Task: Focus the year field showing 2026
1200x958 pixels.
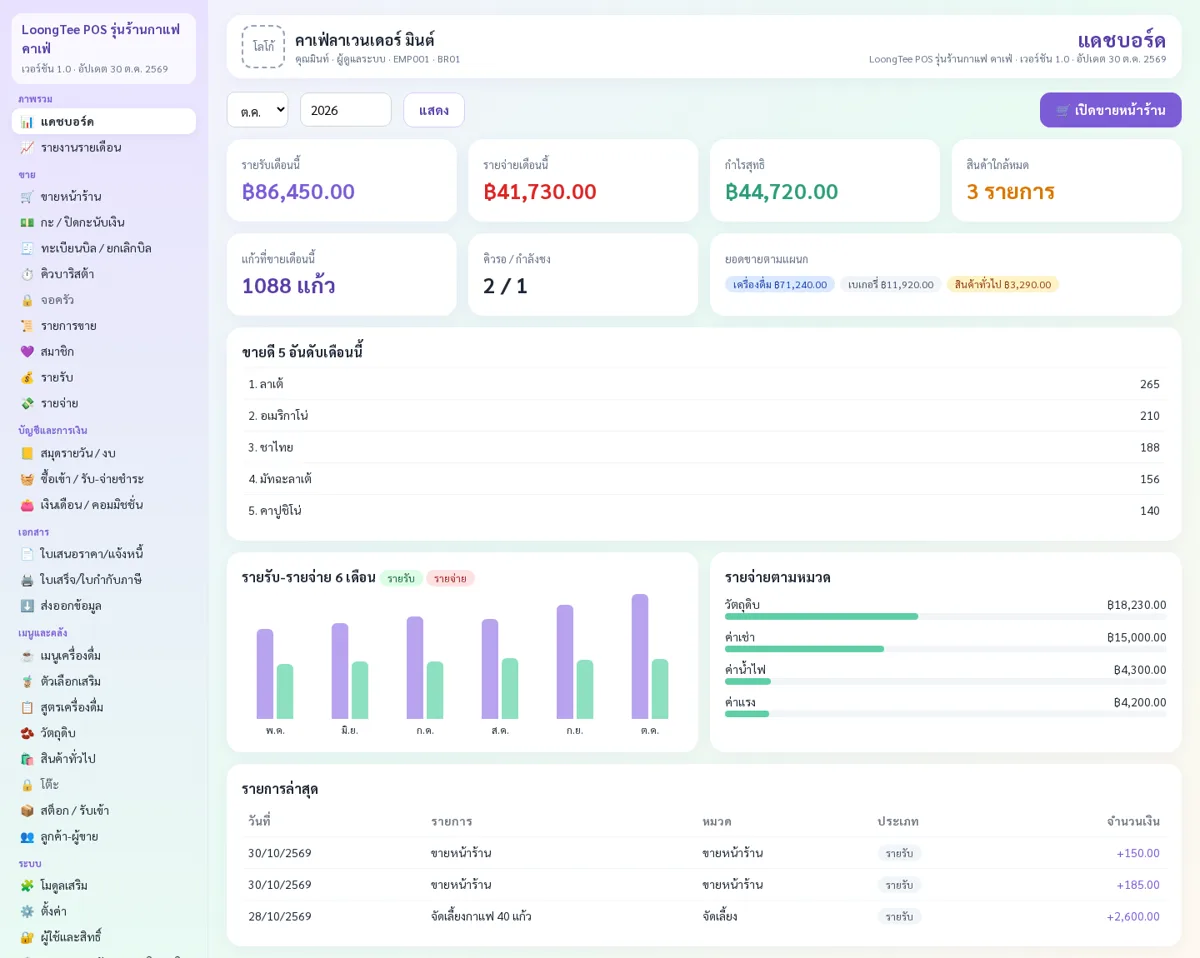Action: [346, 110]
